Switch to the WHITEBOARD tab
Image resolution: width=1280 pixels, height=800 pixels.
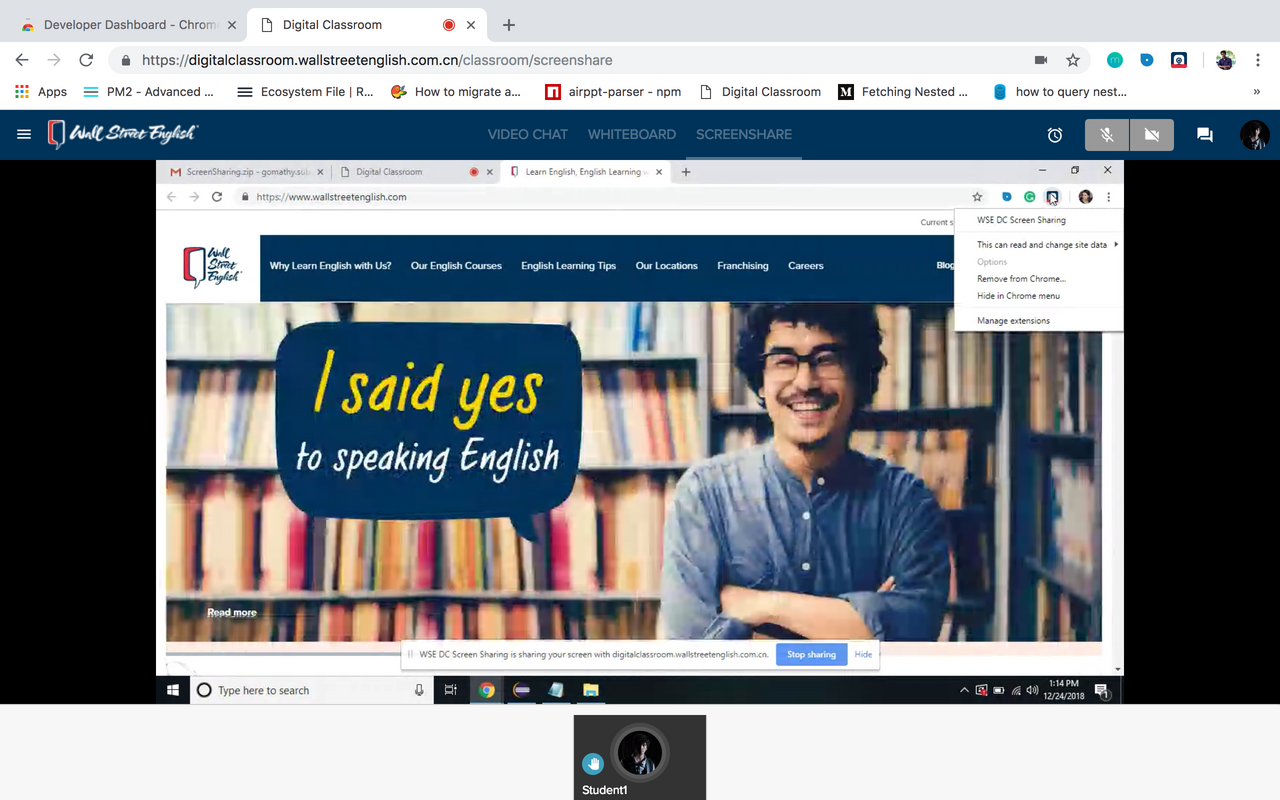632,134
